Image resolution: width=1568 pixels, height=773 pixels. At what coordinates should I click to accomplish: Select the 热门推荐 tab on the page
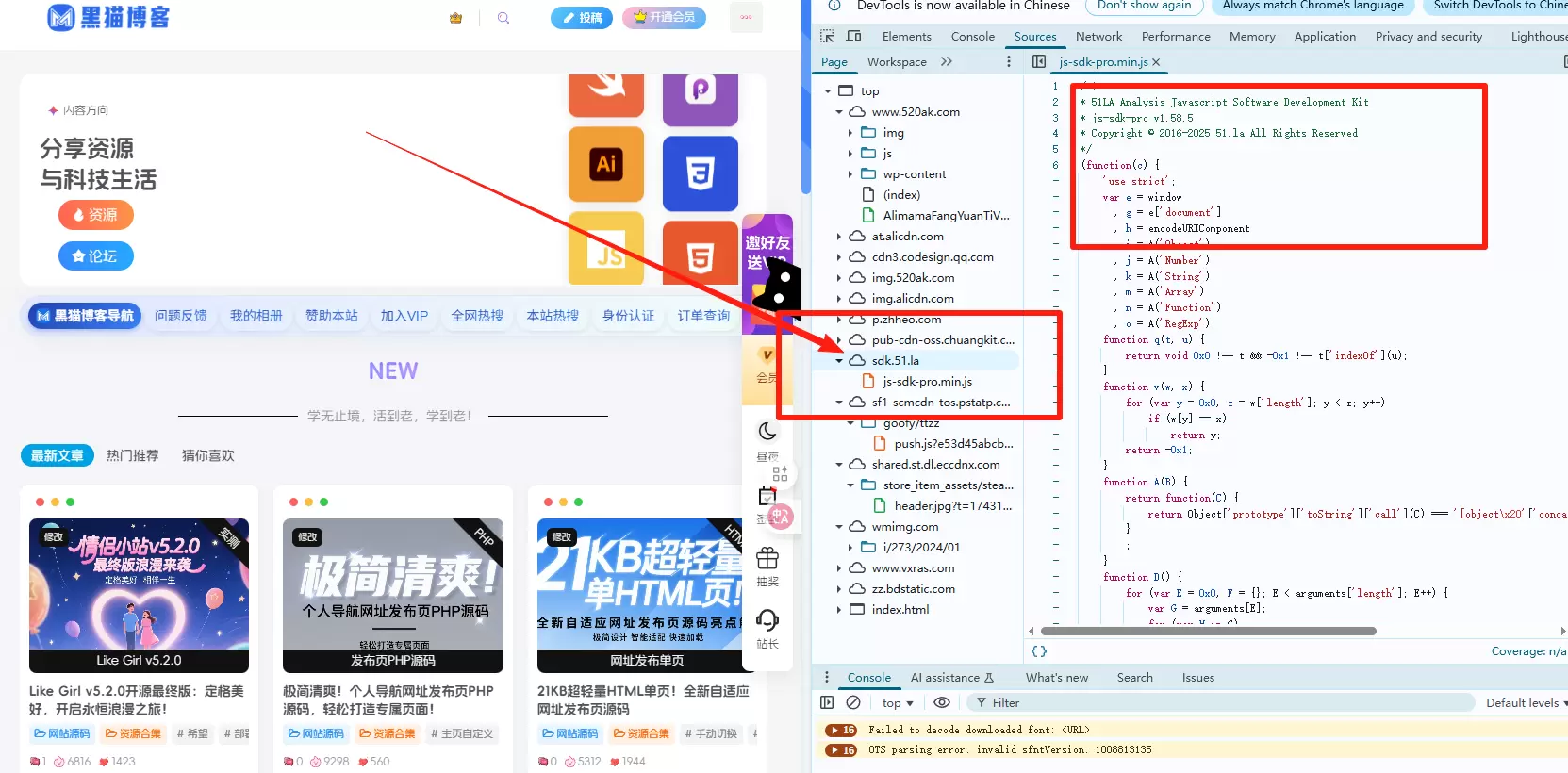[x=132, y=455]
